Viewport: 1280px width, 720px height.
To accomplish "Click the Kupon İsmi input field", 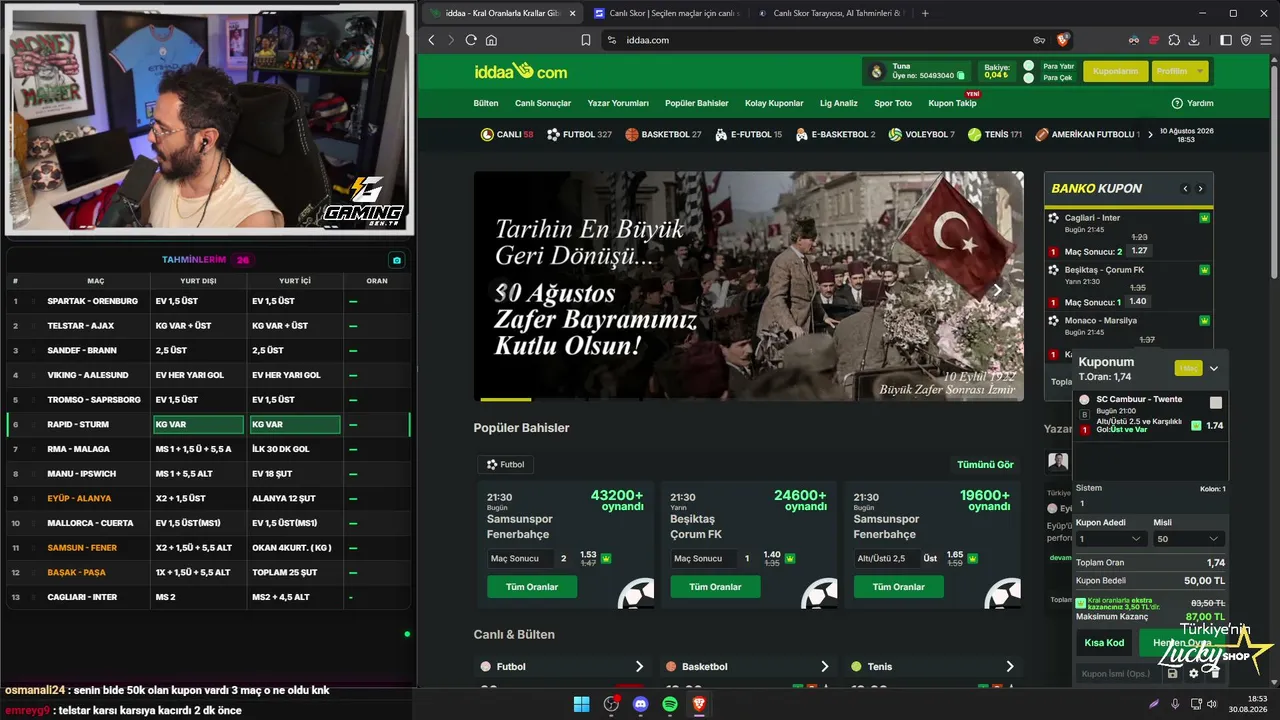I will click(1118, 674).
